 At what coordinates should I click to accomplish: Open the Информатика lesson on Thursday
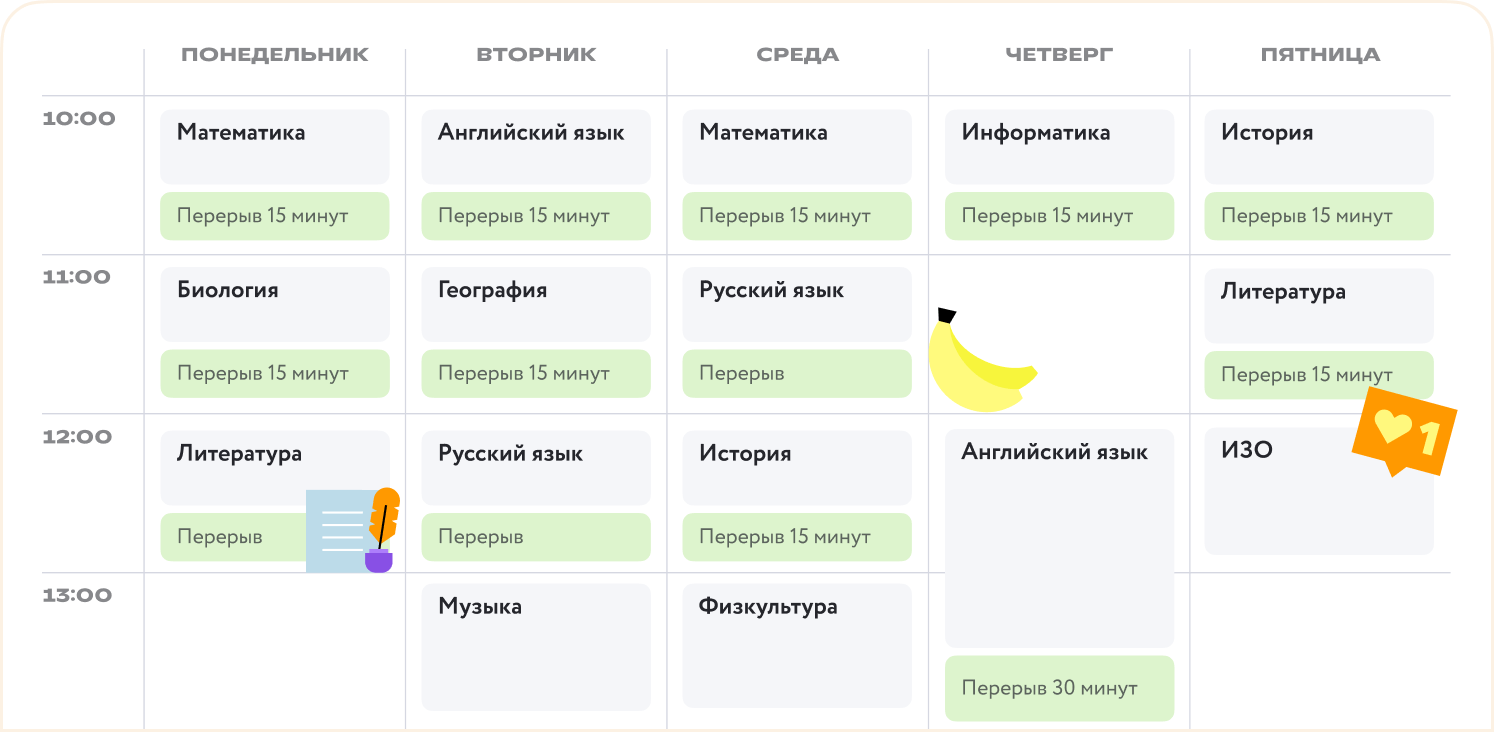(1059, 146)
